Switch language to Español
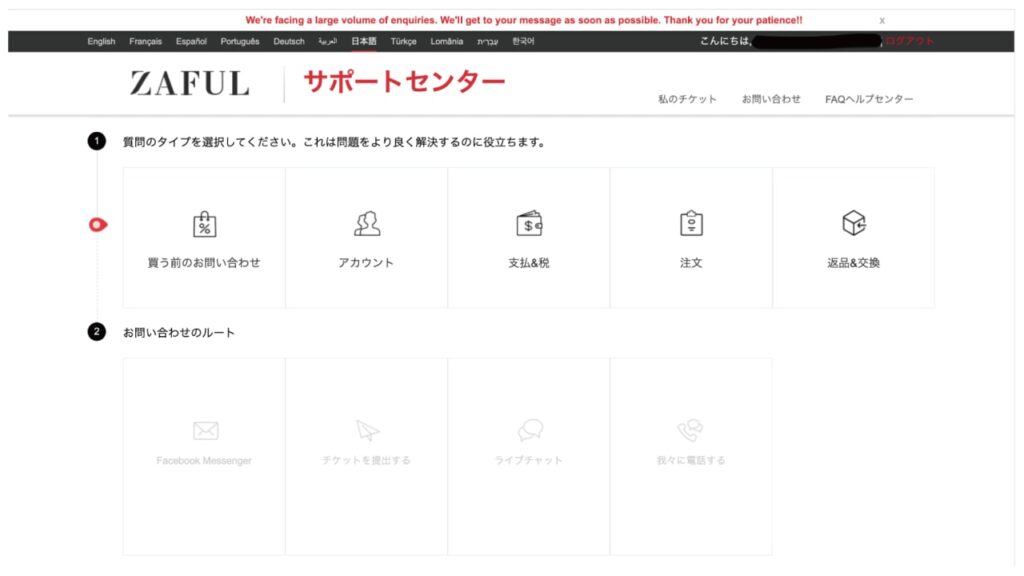The width and height of the screenshot is (1024, 576). 191,41
